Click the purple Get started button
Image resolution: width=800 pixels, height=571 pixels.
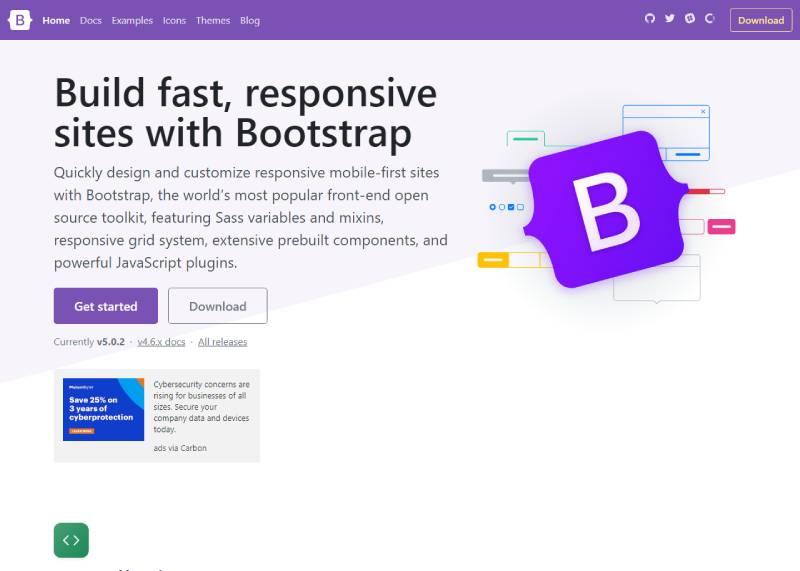(106, 306)
